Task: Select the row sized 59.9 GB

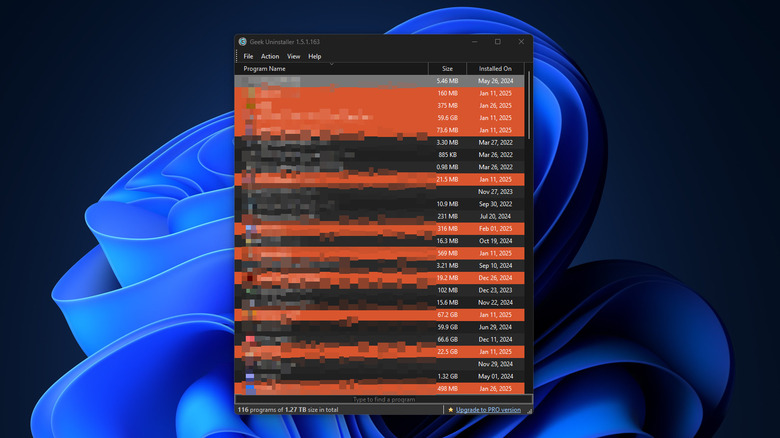Action: [x=380, y=327]
